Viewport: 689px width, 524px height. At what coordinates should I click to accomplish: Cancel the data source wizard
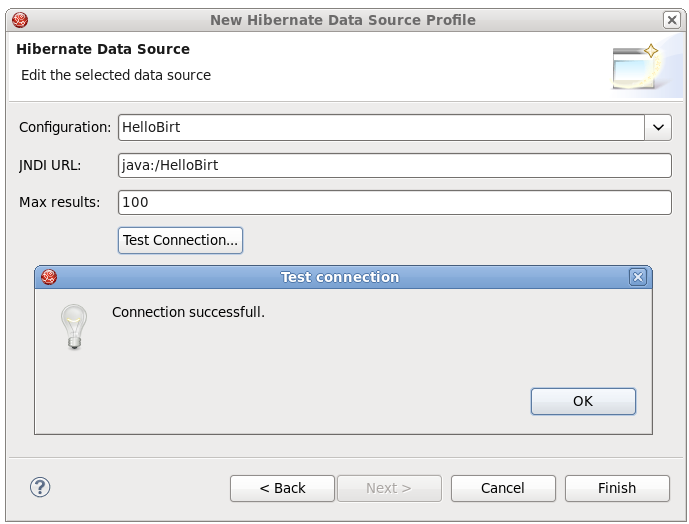(x=503, y=488)
